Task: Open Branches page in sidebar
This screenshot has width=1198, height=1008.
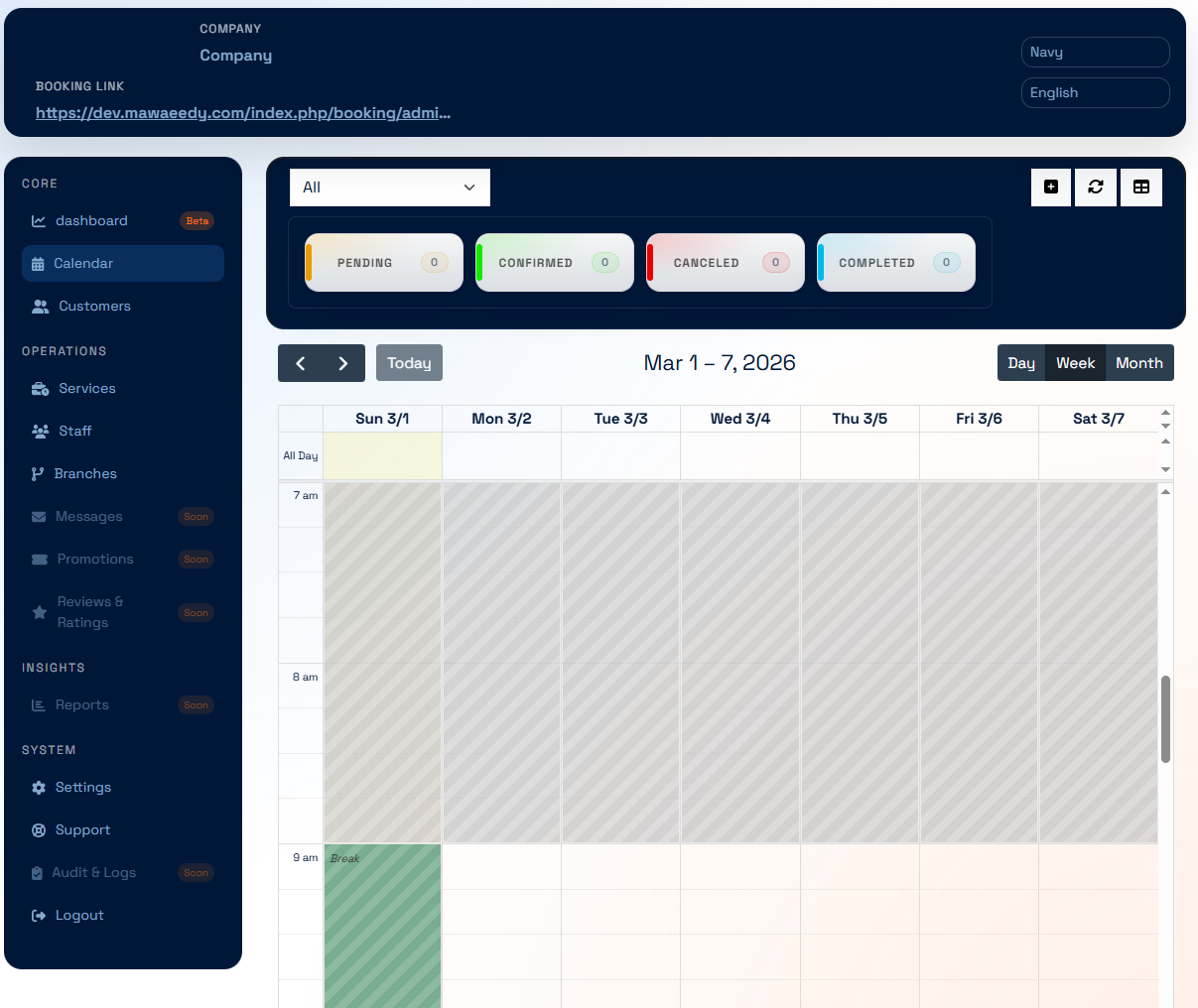Action: click(84, 473)
